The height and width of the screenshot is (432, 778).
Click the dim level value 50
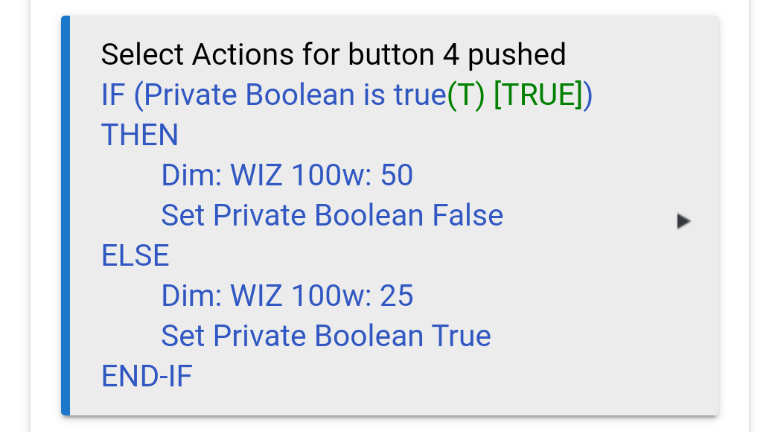coord(396,175)
